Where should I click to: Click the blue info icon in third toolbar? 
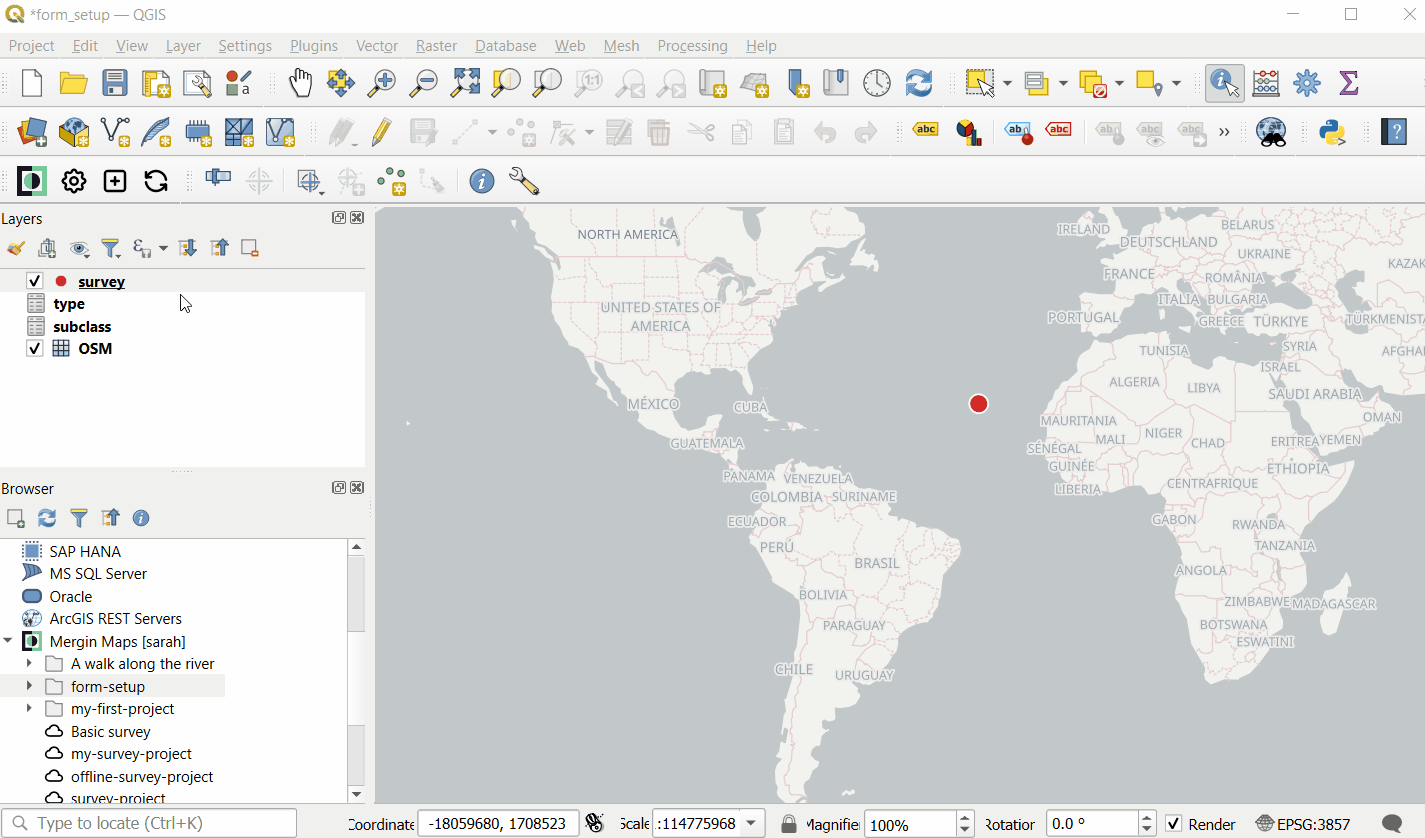[x=482, y=181]
